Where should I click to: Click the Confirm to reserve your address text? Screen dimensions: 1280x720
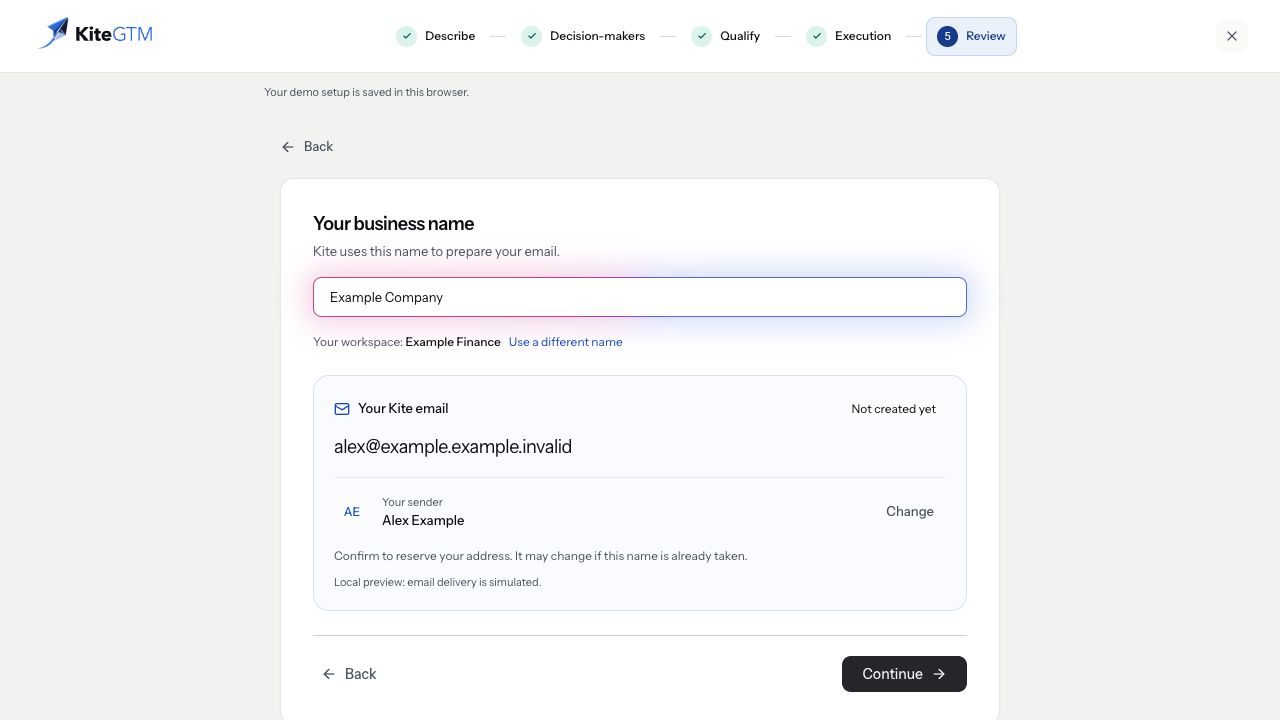point(540,556)
